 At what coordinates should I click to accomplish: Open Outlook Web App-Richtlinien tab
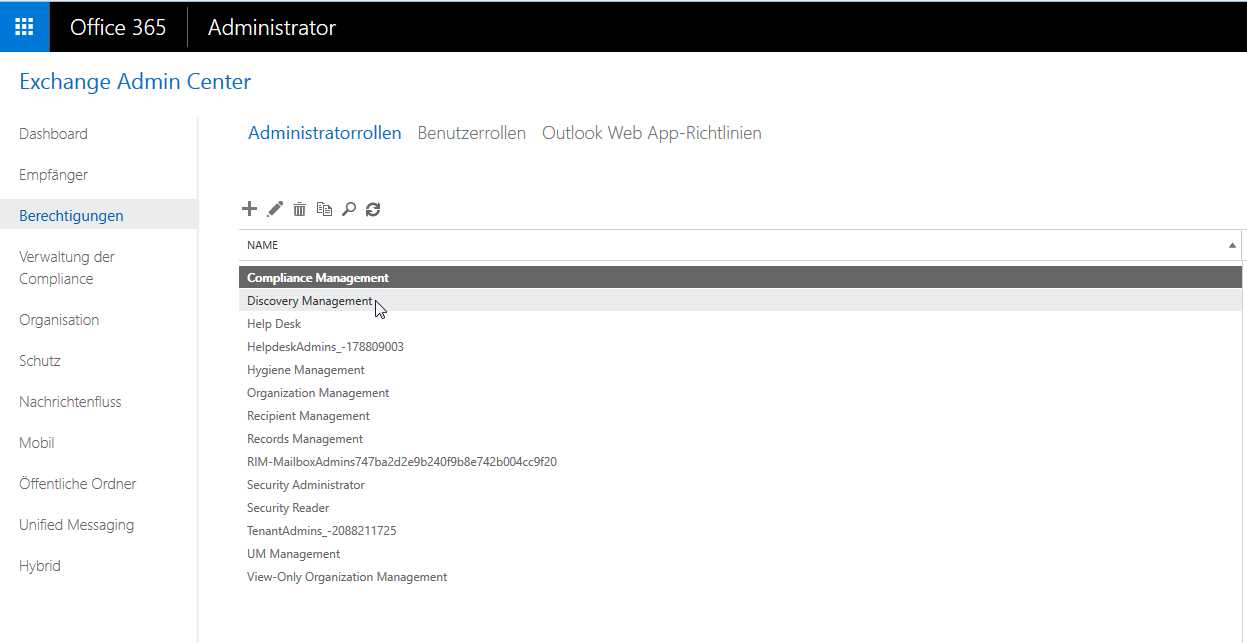(651, 132)
